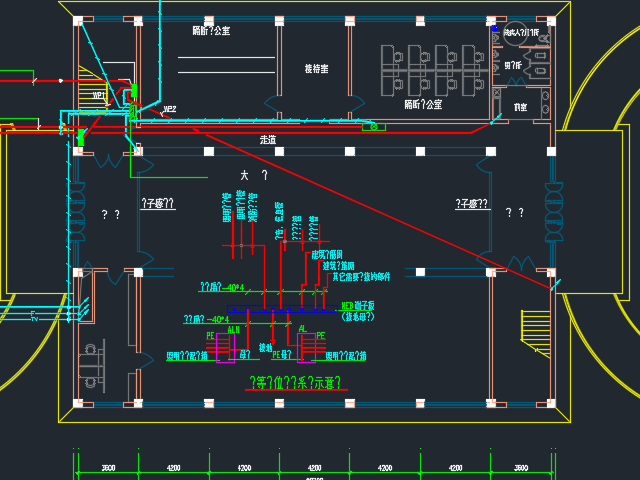Click the 走道 corridor label
The height and width of the screenshot is (480, 640).
[267, 140]
